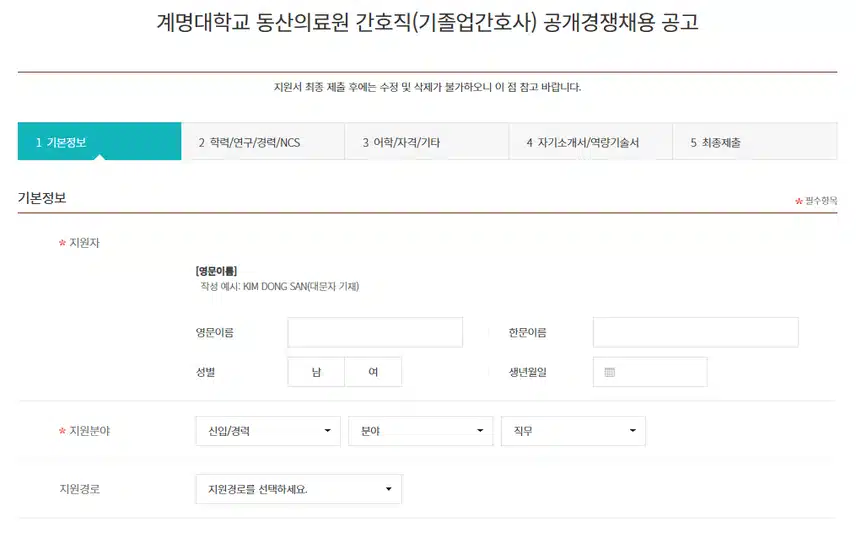This screenshot has width=856, height=538.
Task: Click the [영문이름] bold heading
Action: (x=216, y=271)
